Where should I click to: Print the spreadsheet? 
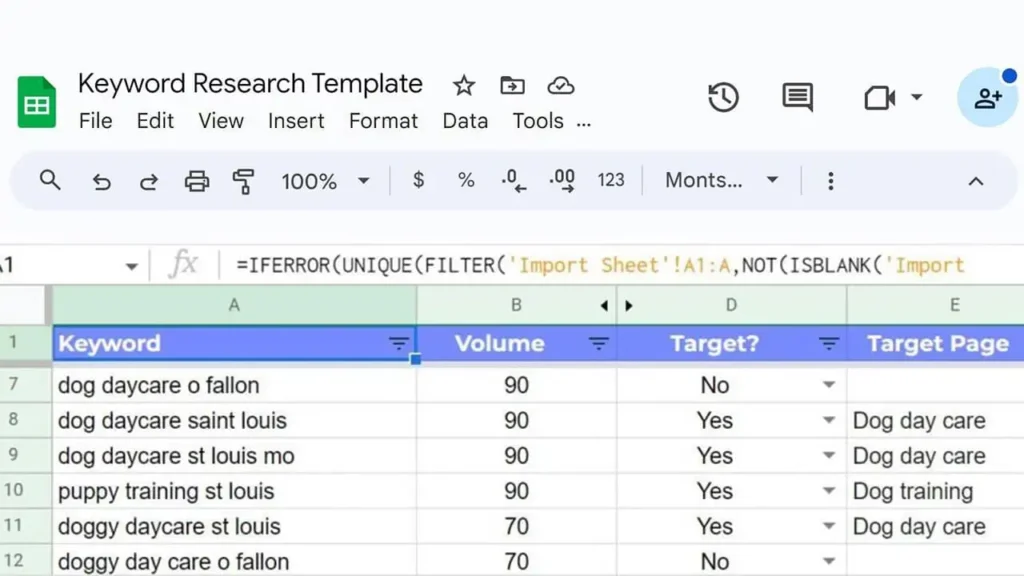197,181
